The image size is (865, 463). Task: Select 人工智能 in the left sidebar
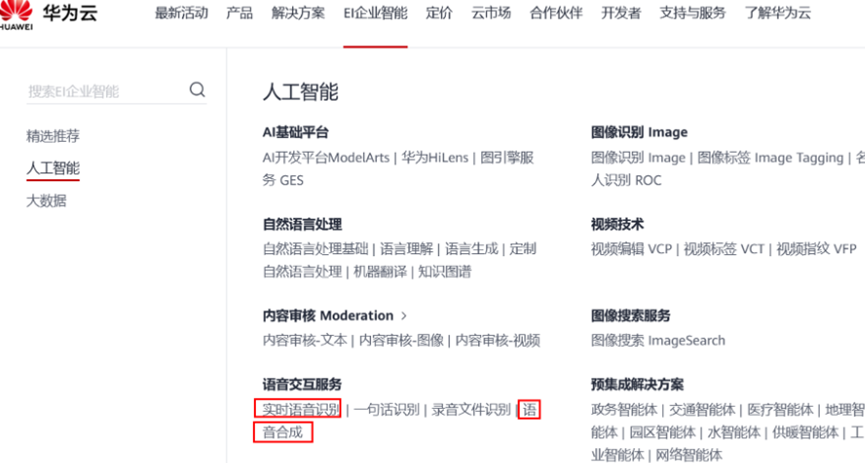tap(53, 168)
